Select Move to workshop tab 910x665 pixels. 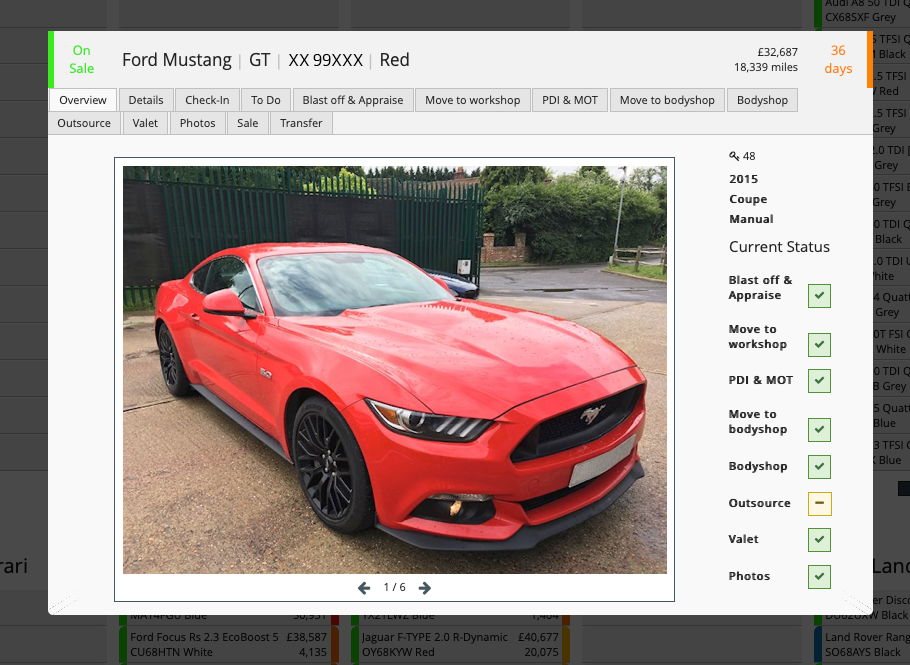point(472,100)
